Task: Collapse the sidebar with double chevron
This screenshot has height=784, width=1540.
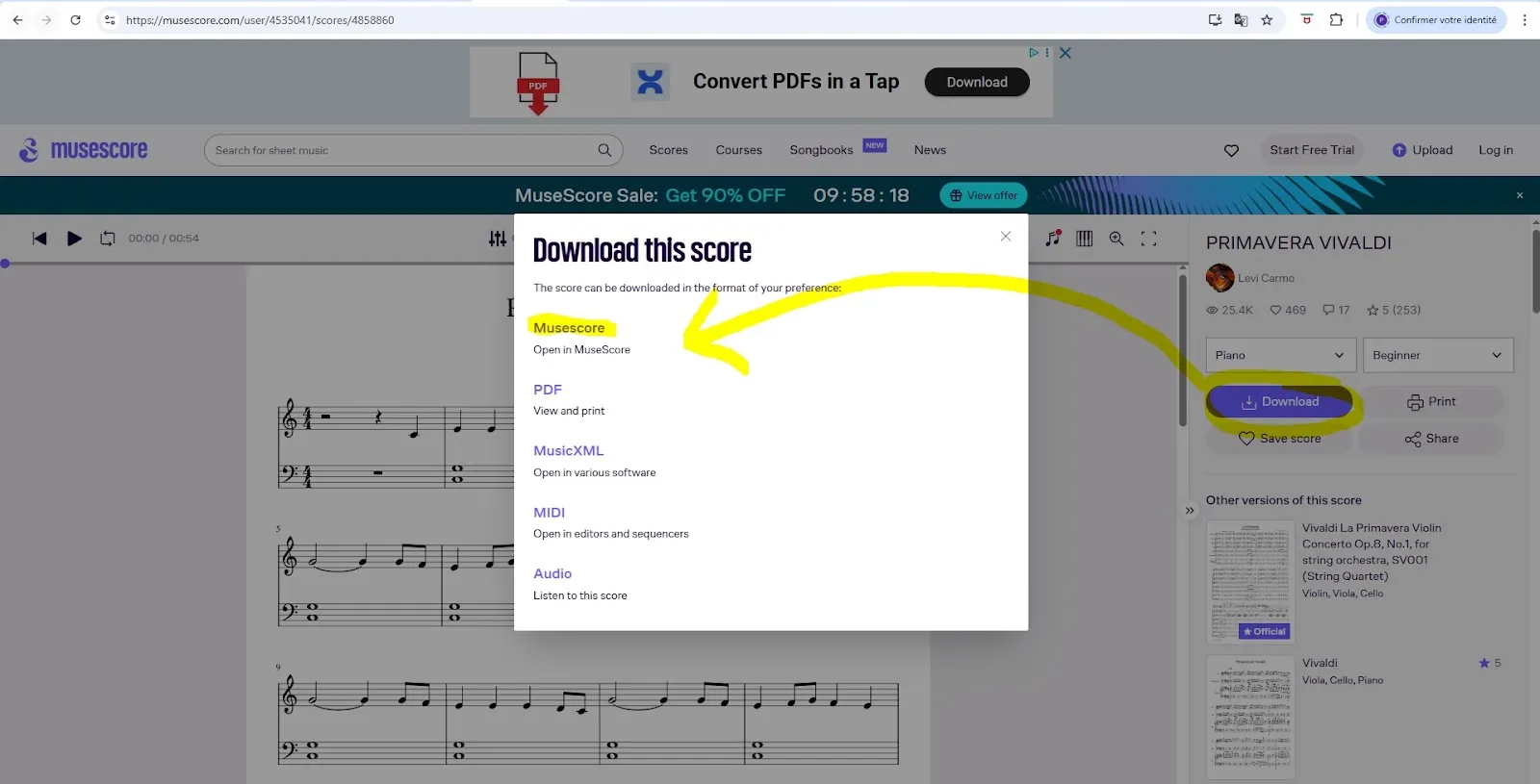Action: click(x=1190, y=511)
